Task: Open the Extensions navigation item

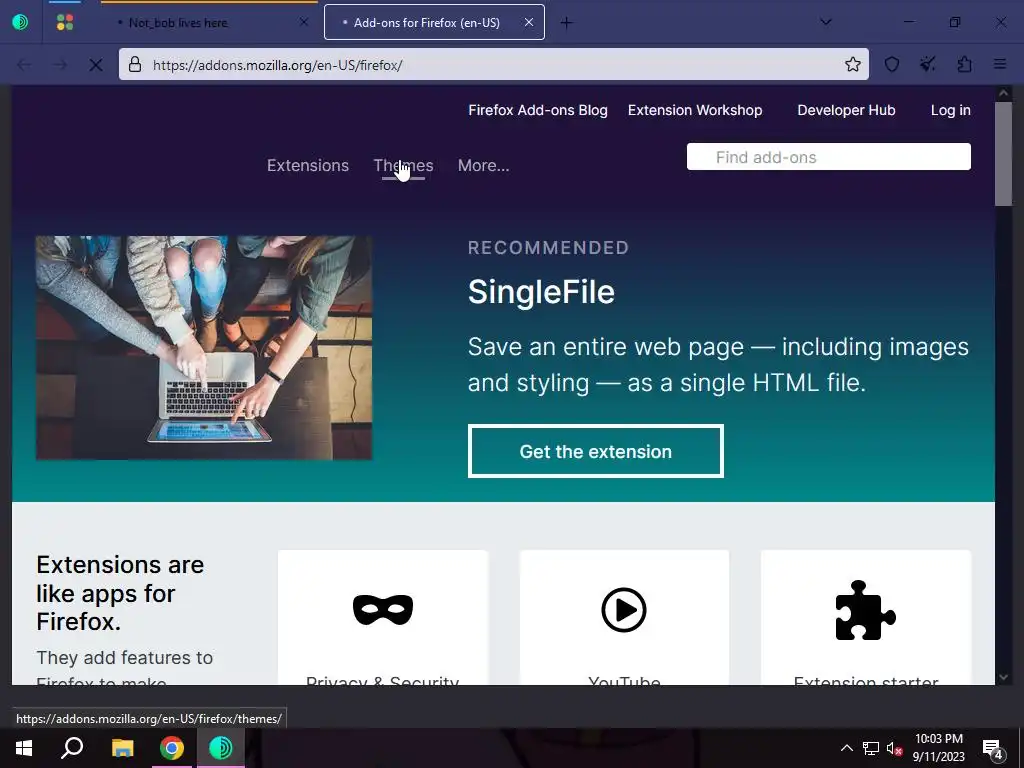Action: pos(308,166)
